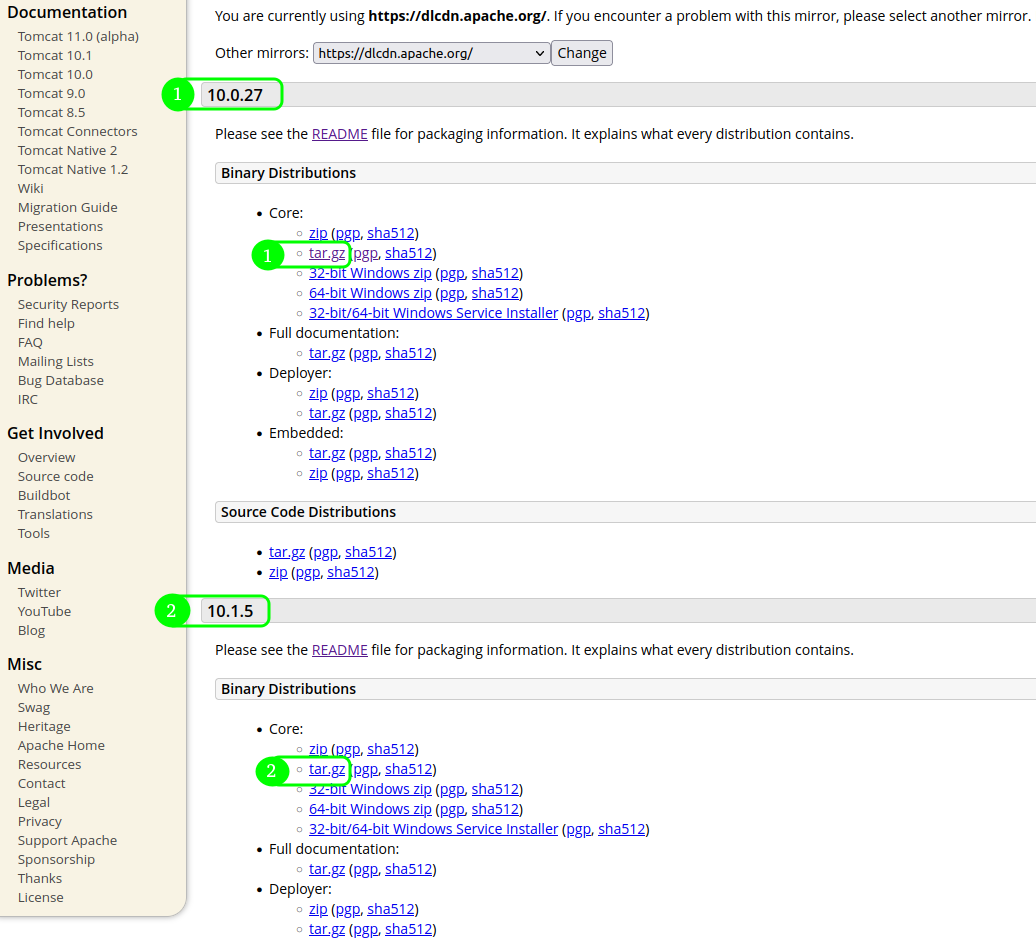The image size is (1036, 941).
Task: Open Tools link in sidebar
Action: (34, 534)
